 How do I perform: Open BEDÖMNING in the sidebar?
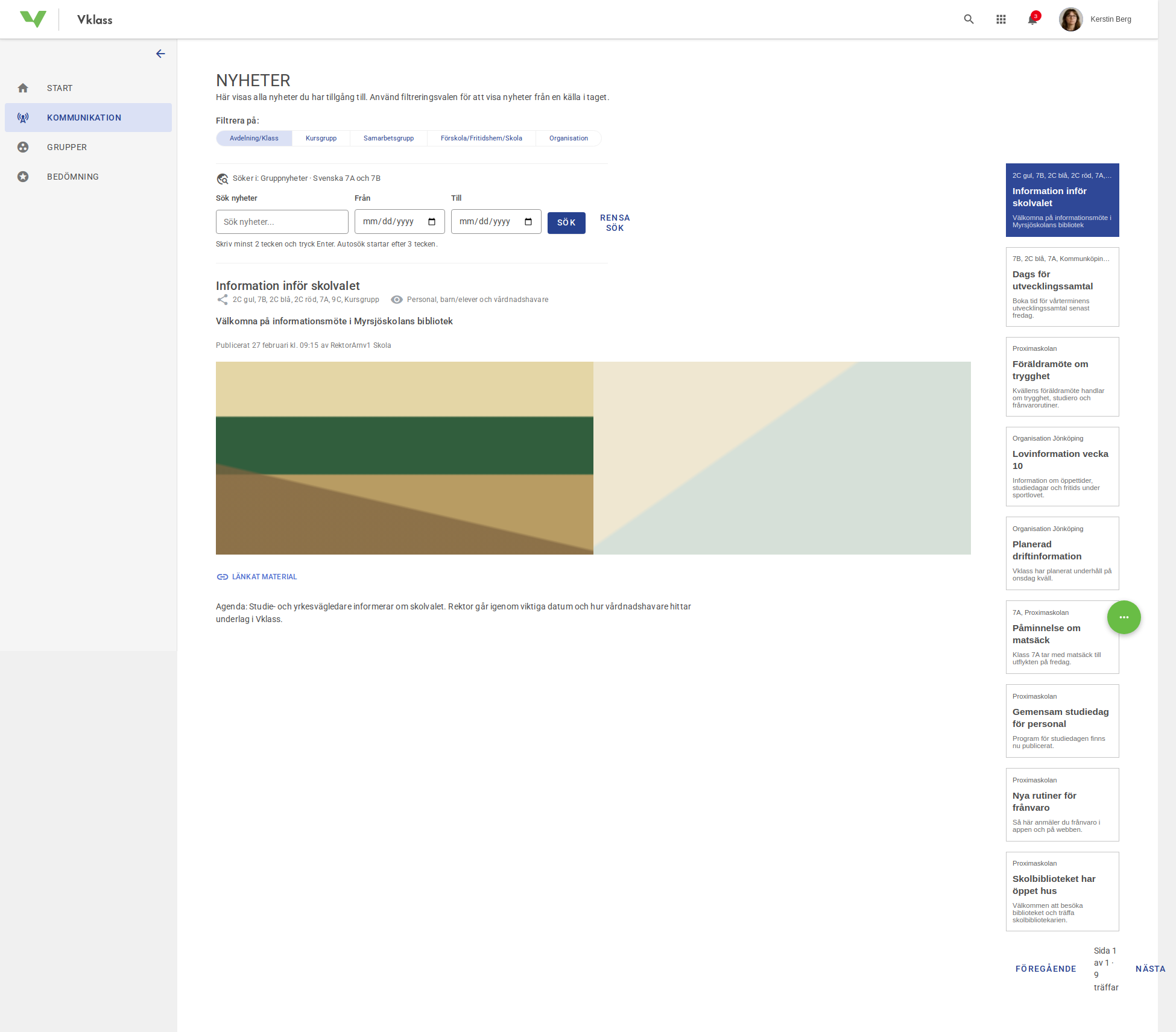(x=88, y=177)
